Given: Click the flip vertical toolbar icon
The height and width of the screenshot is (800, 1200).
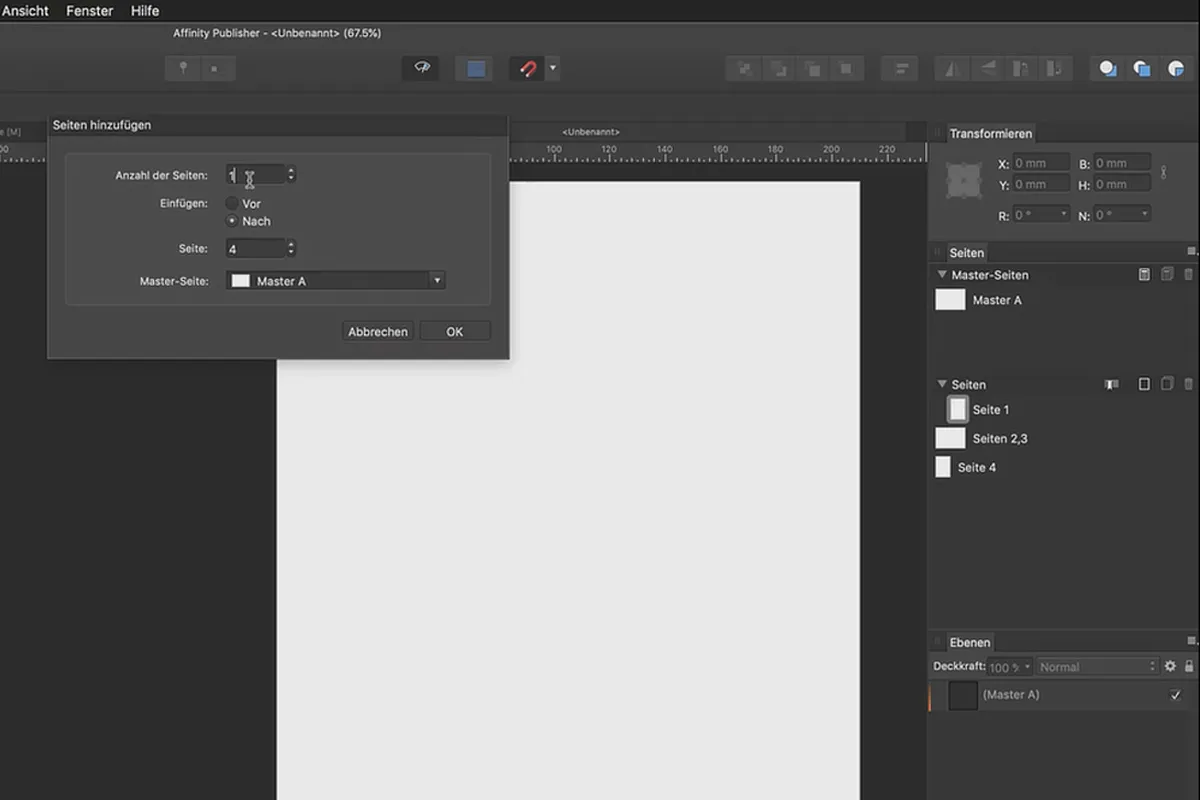Looking at the screenshot, I should click(987, 69).
